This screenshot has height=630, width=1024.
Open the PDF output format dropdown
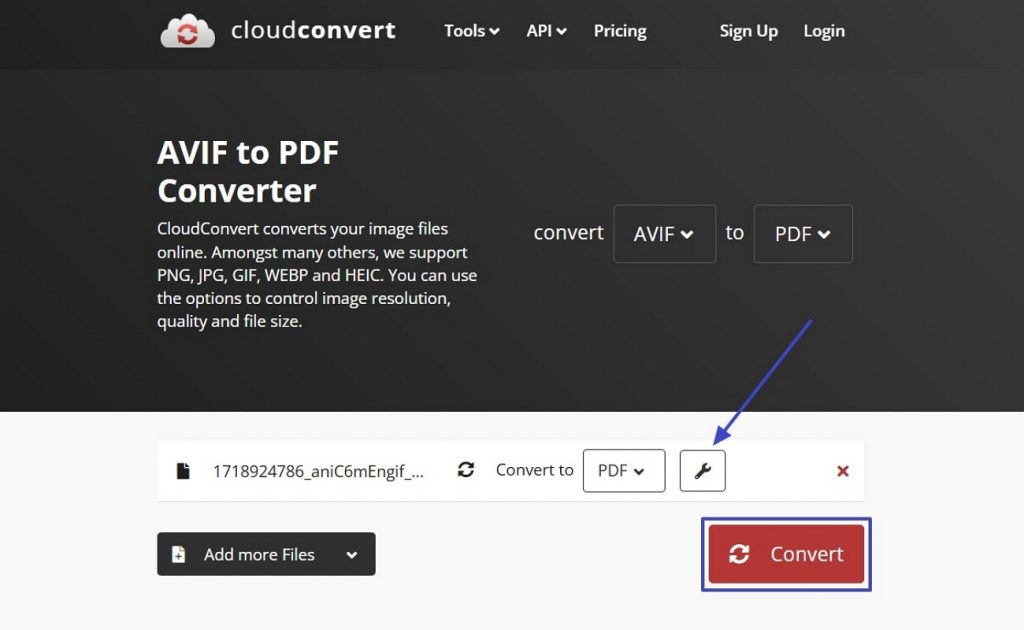coord(802,233)
